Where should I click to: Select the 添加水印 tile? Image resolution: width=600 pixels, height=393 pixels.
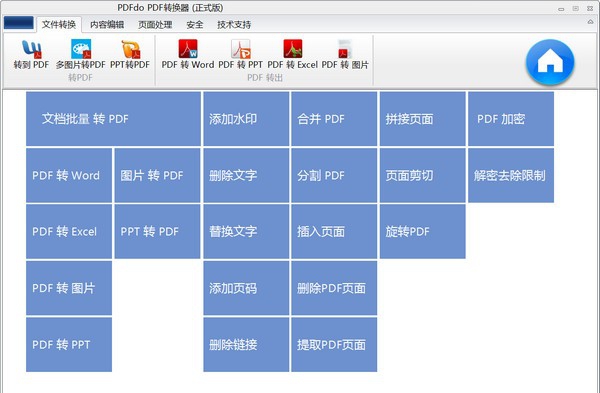point(246,119)
